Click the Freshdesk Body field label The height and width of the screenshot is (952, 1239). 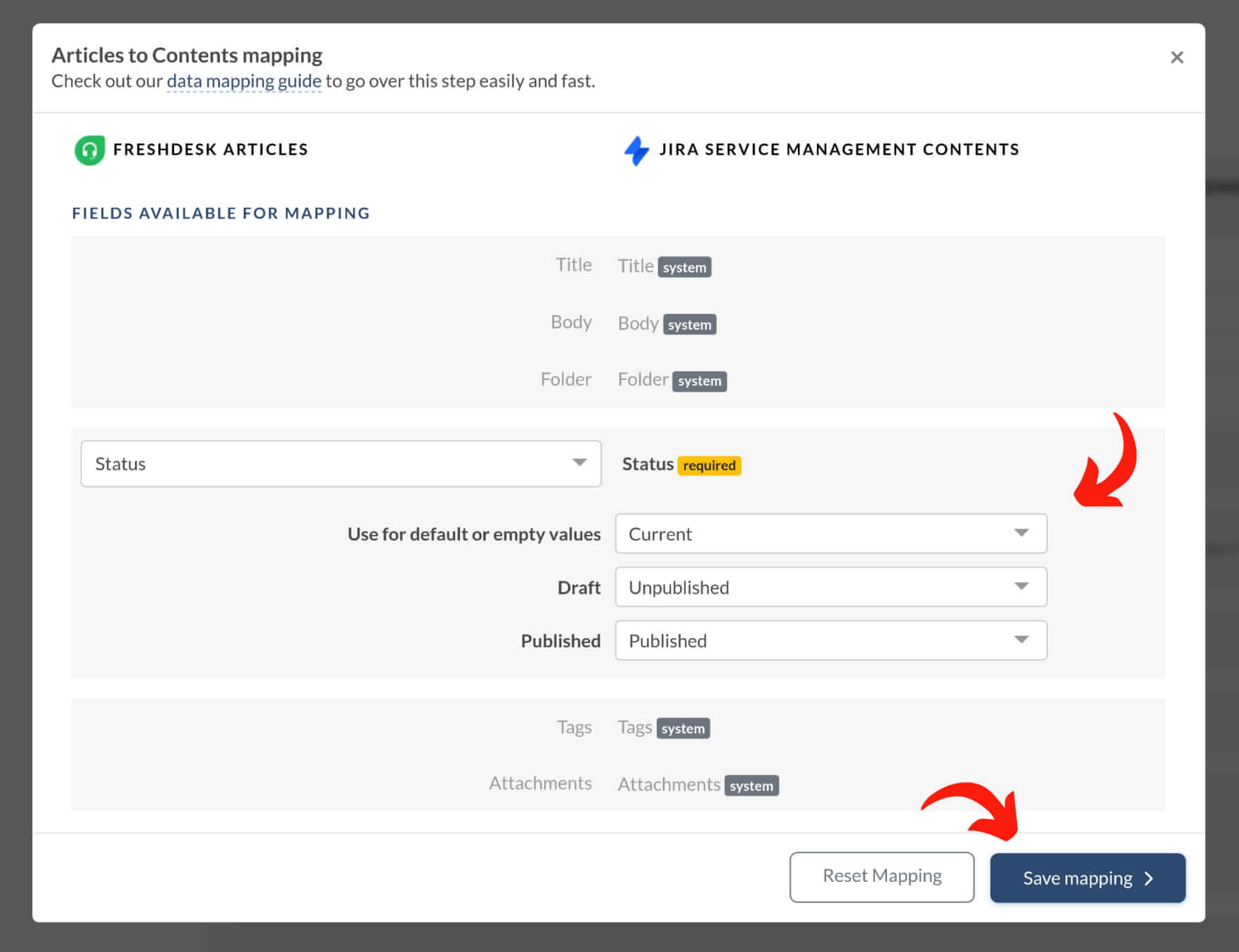tap(571, 322)
